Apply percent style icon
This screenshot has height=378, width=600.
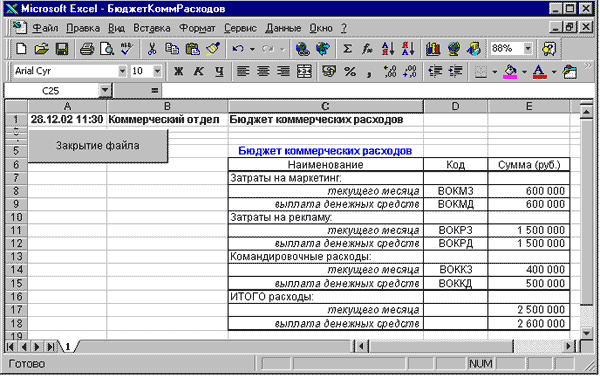tap(350, 71)
